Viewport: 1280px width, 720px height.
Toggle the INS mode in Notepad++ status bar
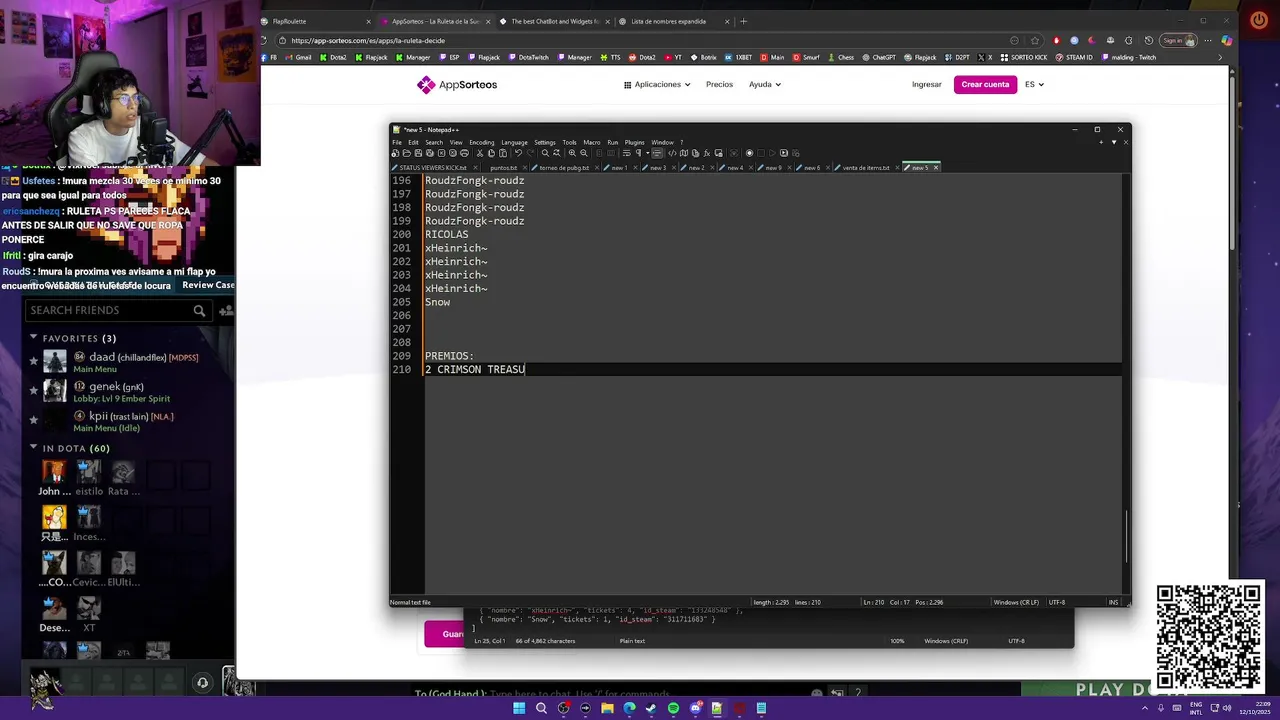(1113, 602)
